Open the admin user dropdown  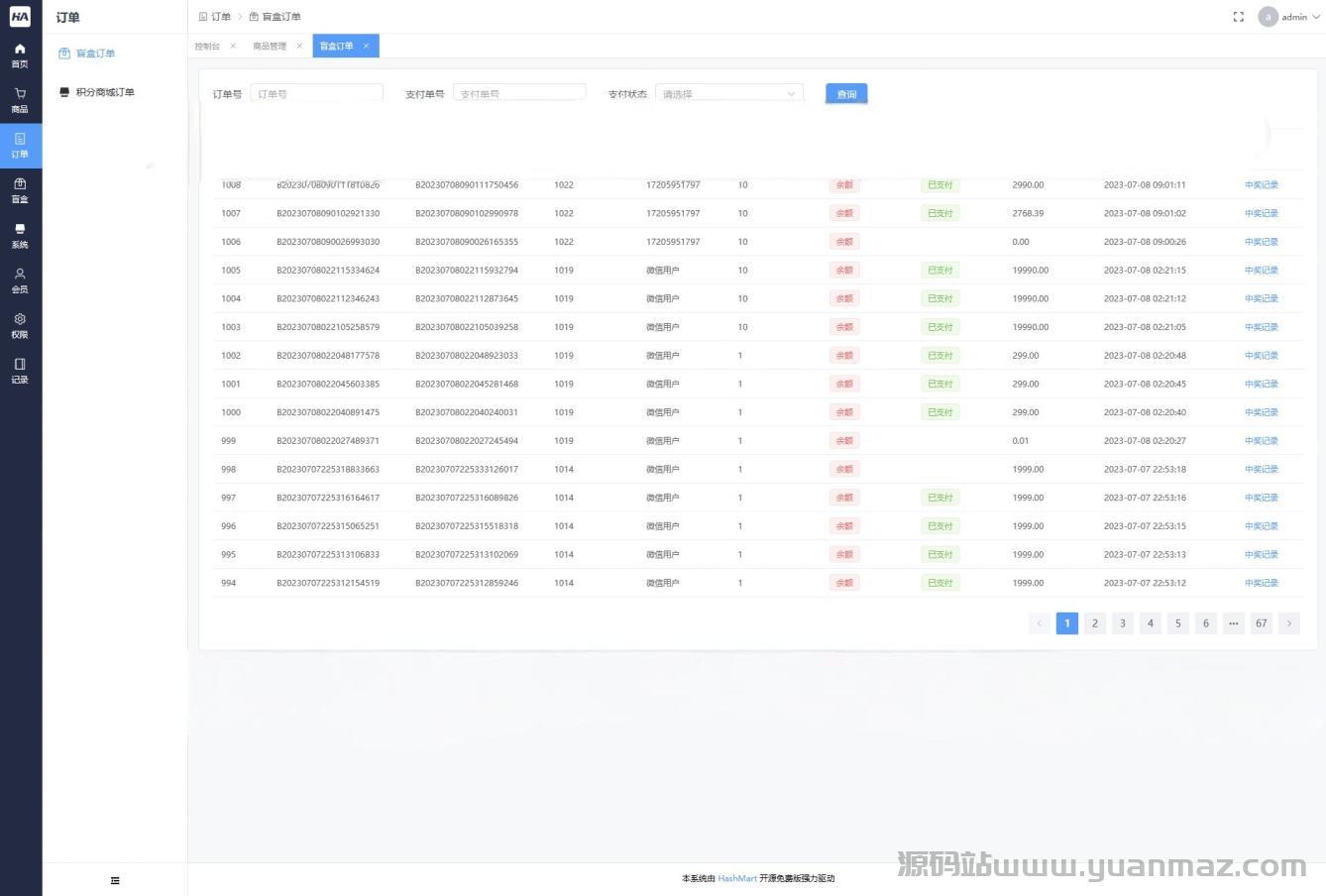point(1290,17)
